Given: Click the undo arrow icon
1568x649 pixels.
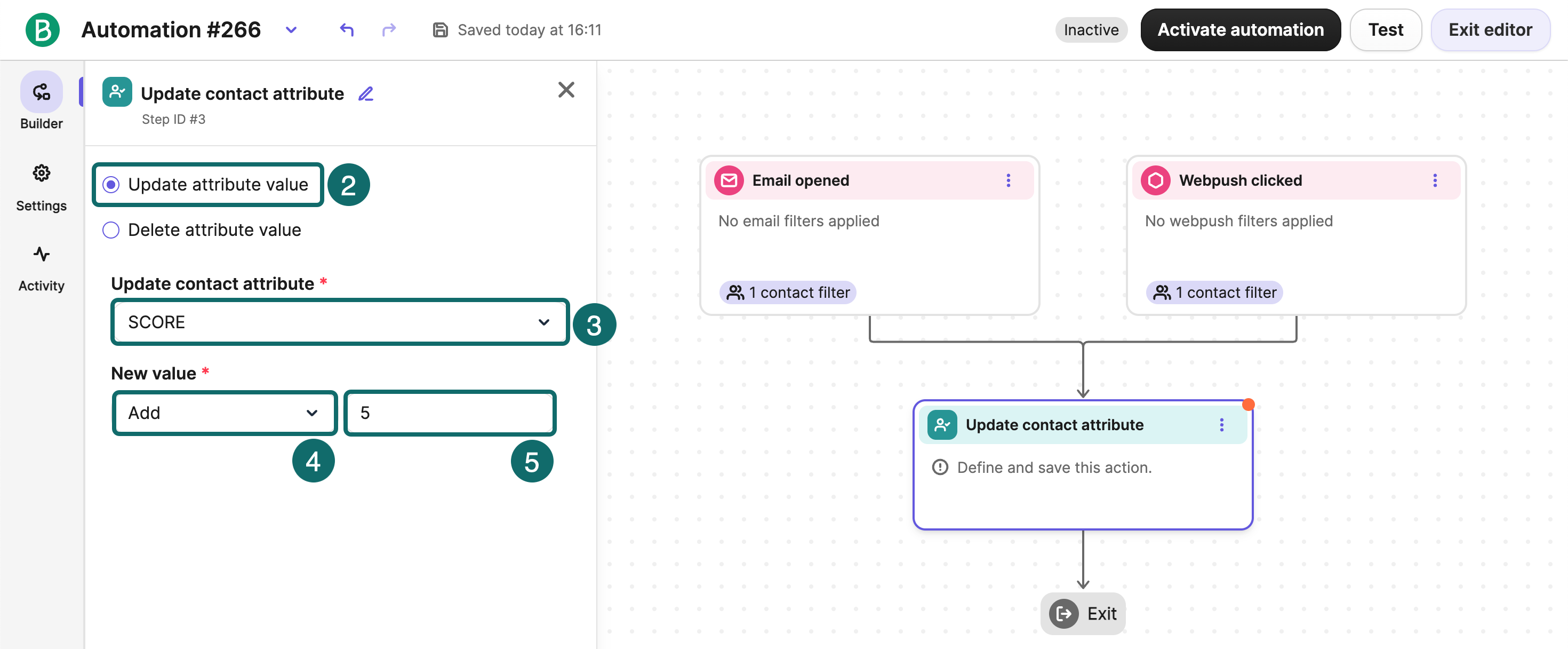Looking at the screenshot, I should (346, 29).
